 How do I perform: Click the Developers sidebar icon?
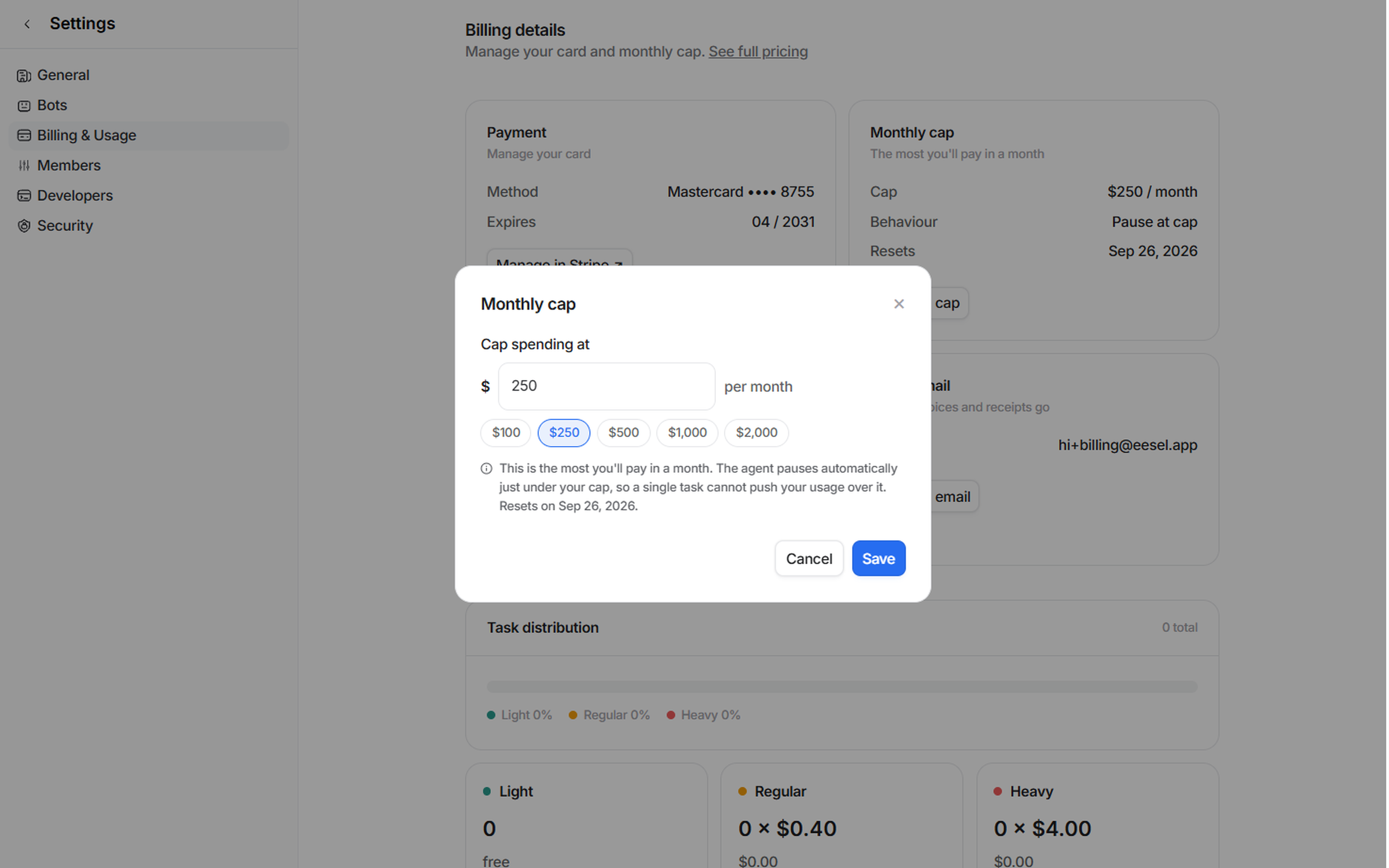(24, 196)
